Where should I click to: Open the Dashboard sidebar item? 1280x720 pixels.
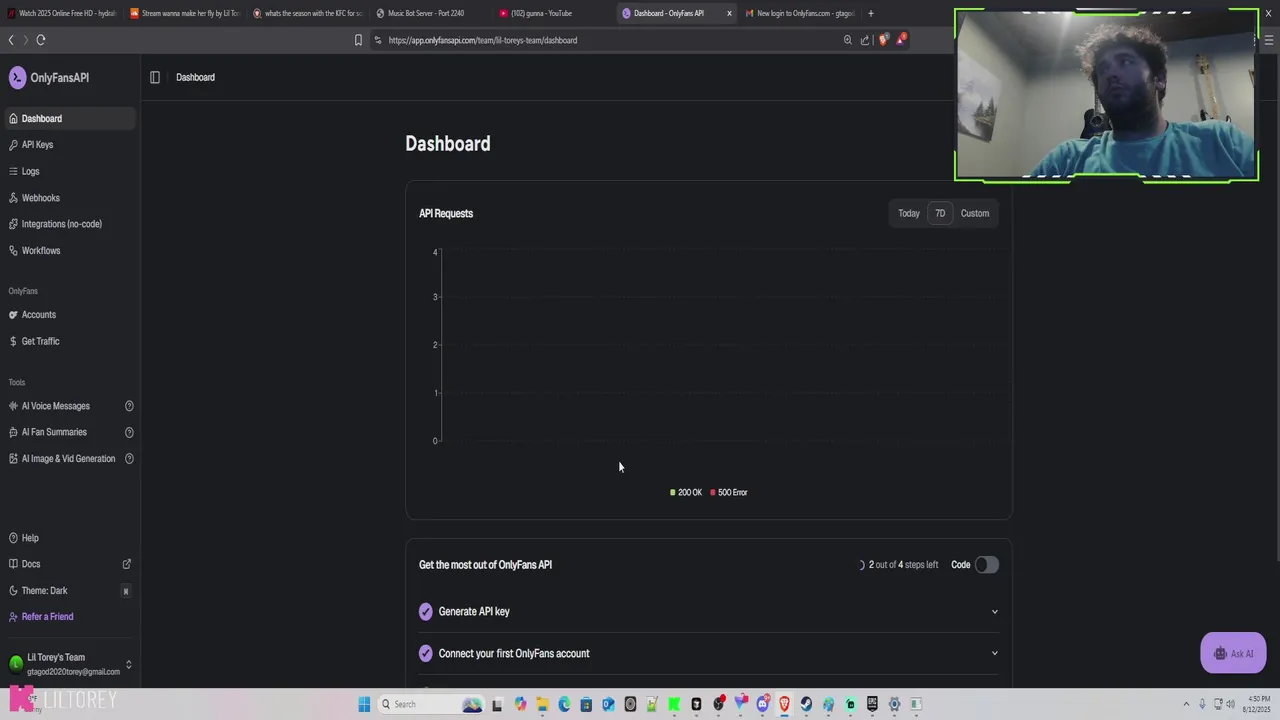[68, 118]
